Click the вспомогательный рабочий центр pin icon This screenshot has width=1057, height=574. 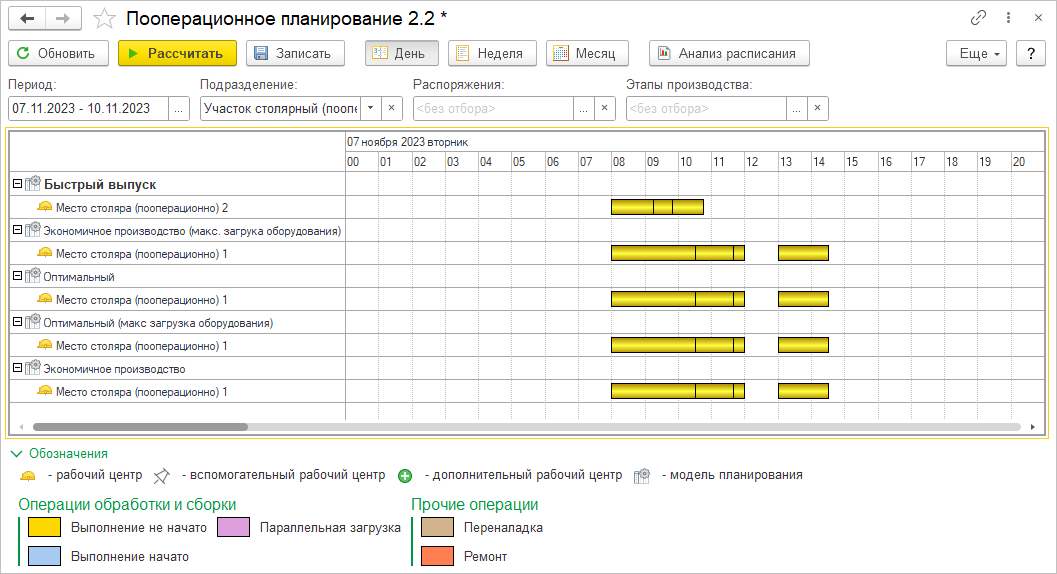point(162,476)
